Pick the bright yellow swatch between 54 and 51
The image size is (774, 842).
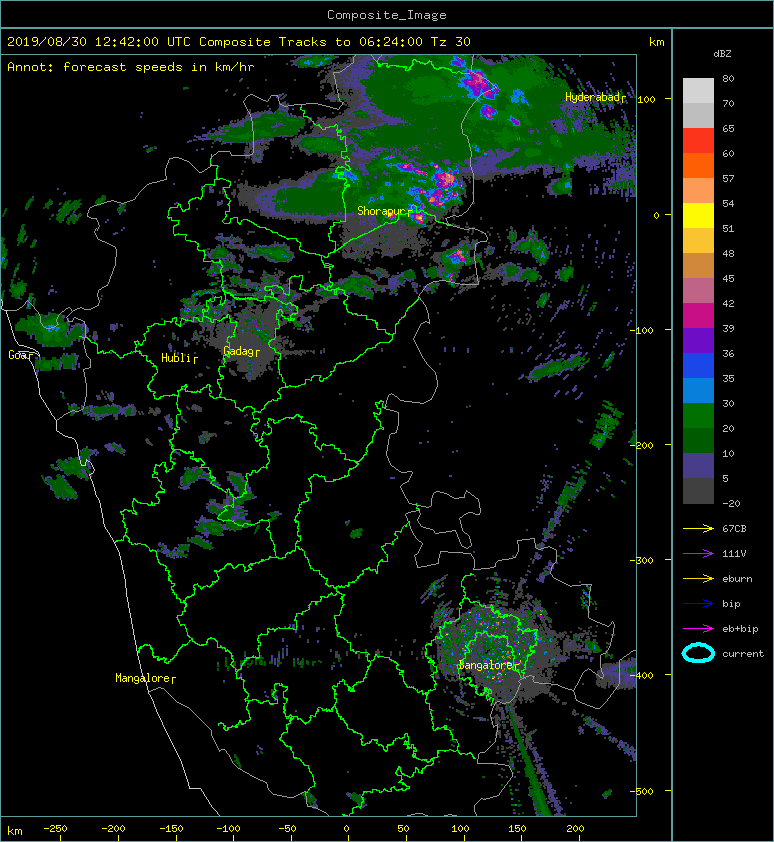698,216
